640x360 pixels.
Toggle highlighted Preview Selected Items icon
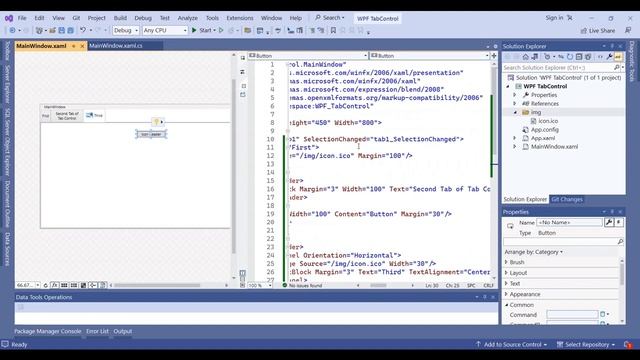[x=618, y=57]
